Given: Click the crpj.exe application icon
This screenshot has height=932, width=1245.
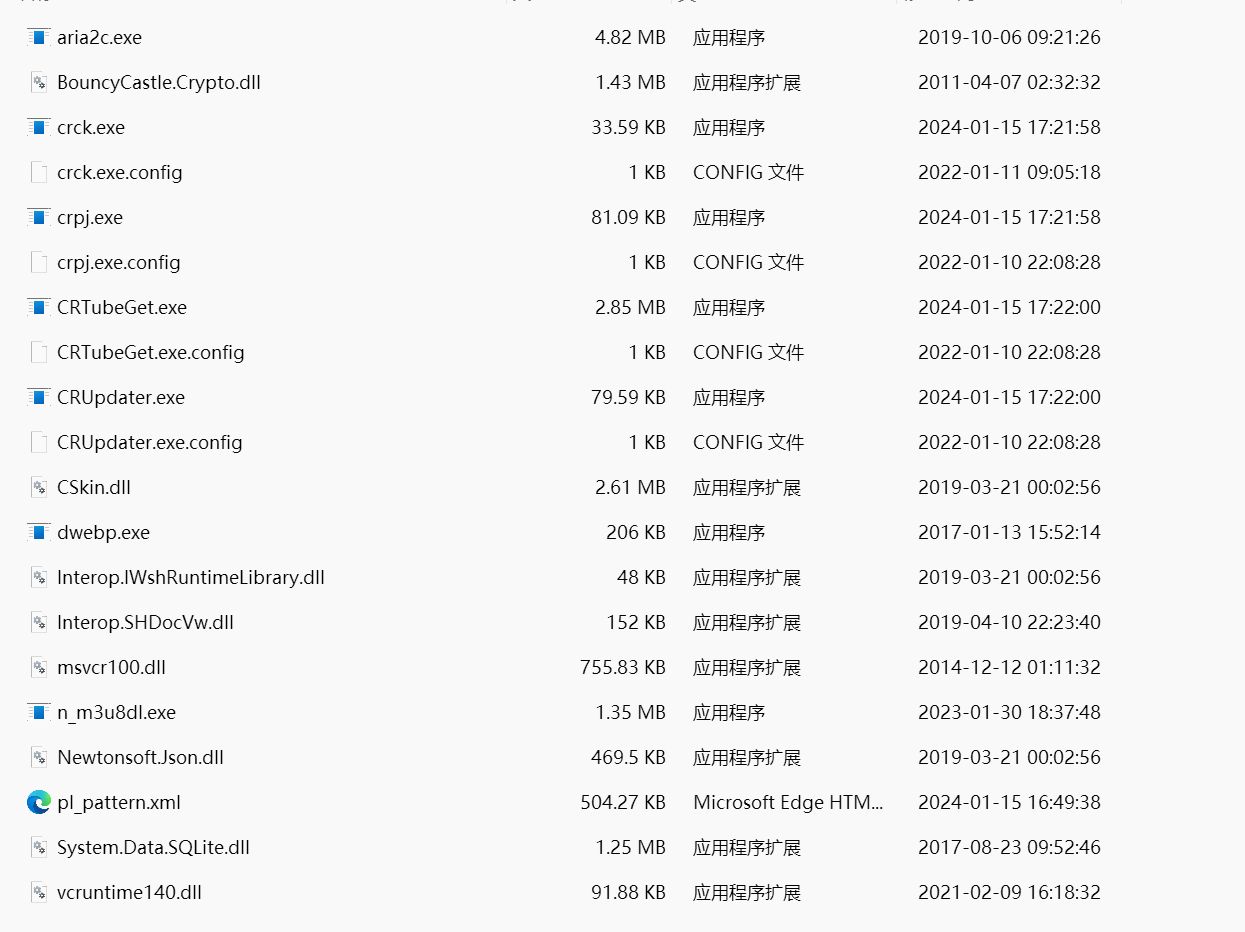Looking at the screenshot, I should click(39, 218).
